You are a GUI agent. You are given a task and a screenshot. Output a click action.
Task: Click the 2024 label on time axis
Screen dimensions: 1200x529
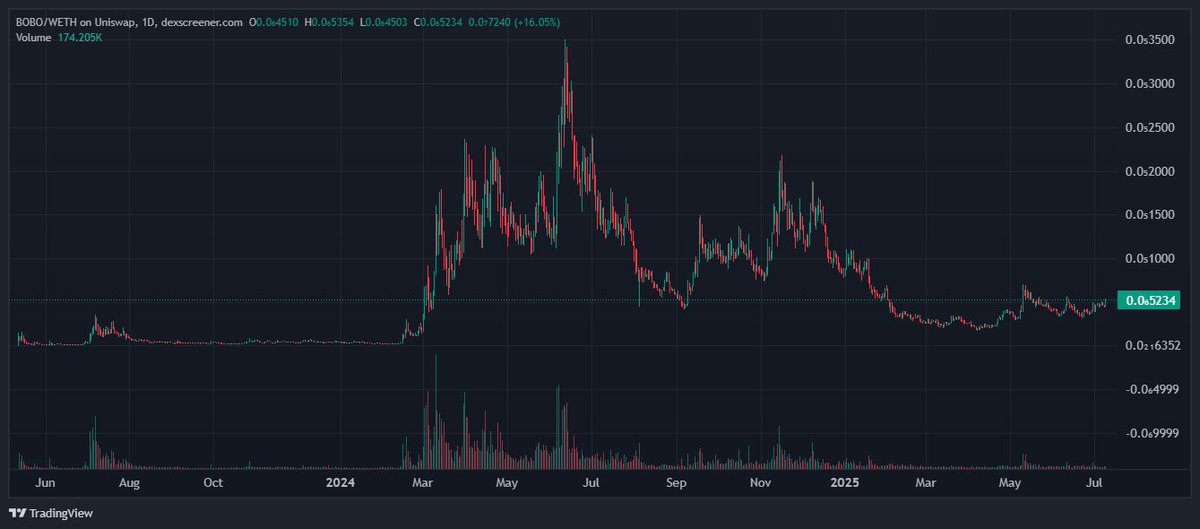341,483
